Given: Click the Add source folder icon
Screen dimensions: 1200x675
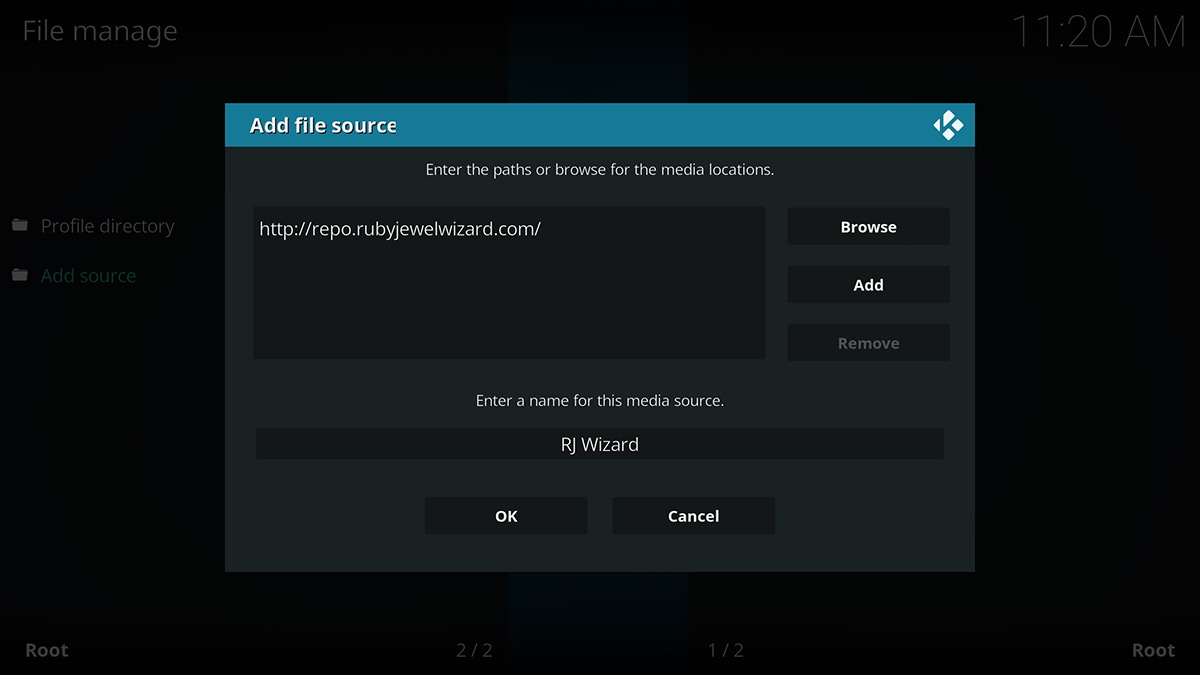Looking at the screenshot, I should [x=20, y=275].
